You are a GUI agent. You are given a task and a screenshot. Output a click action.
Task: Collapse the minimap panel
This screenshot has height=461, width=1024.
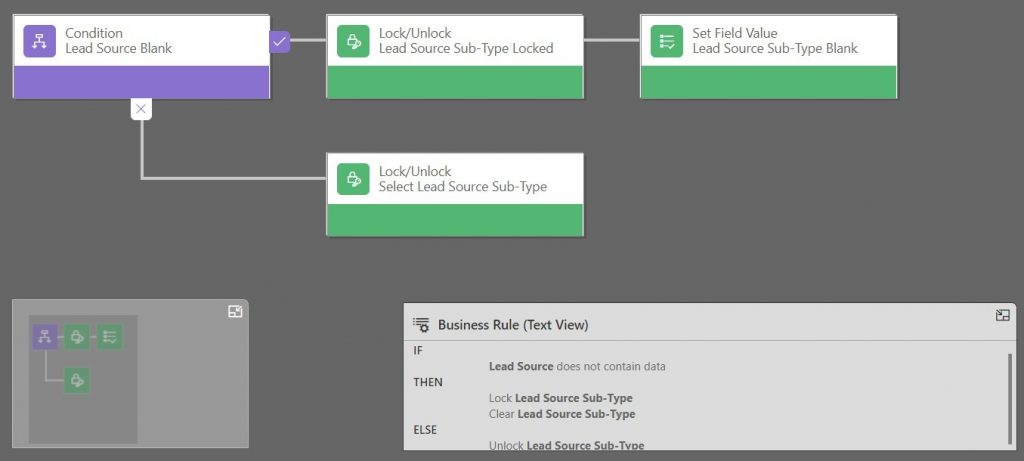(235, 312)
